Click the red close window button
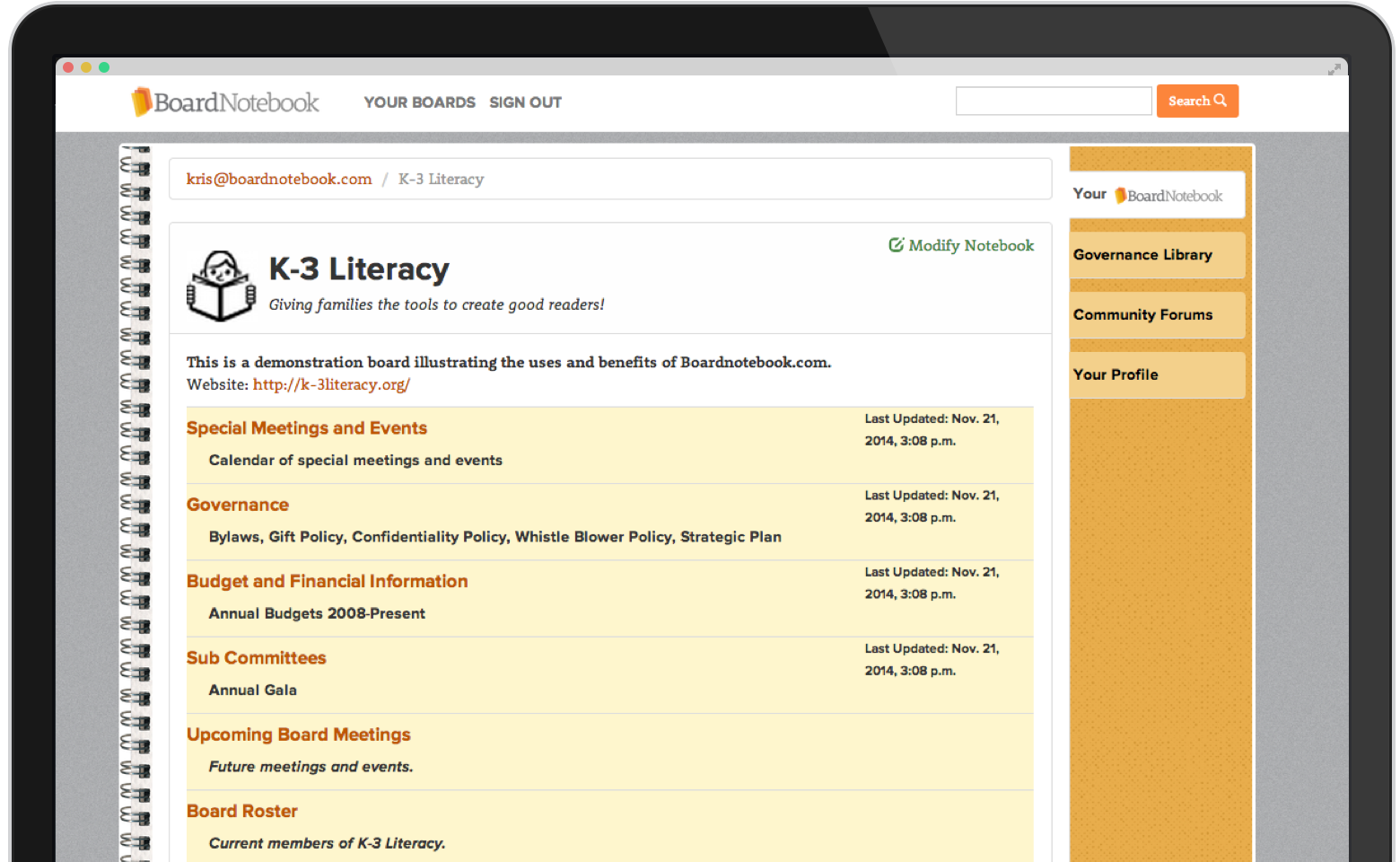 click(68, 67)
